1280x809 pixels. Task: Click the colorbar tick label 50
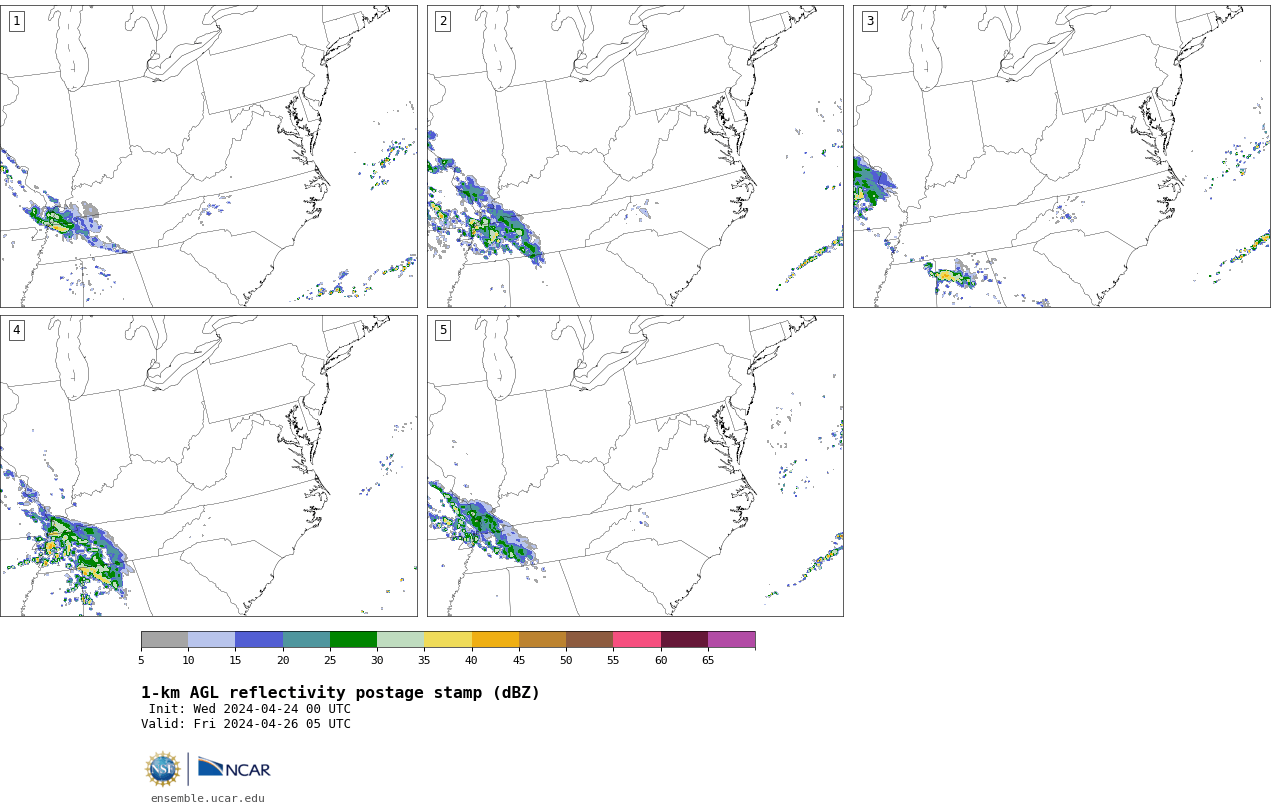click(x=566, y=660)
